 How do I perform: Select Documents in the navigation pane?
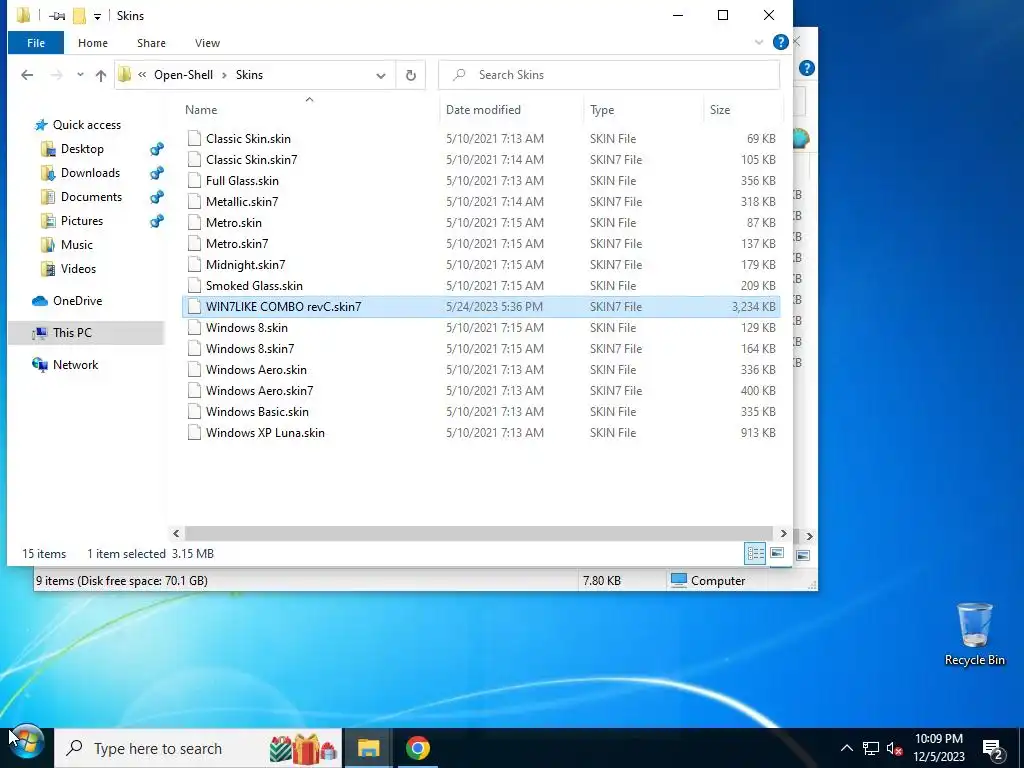91,197
